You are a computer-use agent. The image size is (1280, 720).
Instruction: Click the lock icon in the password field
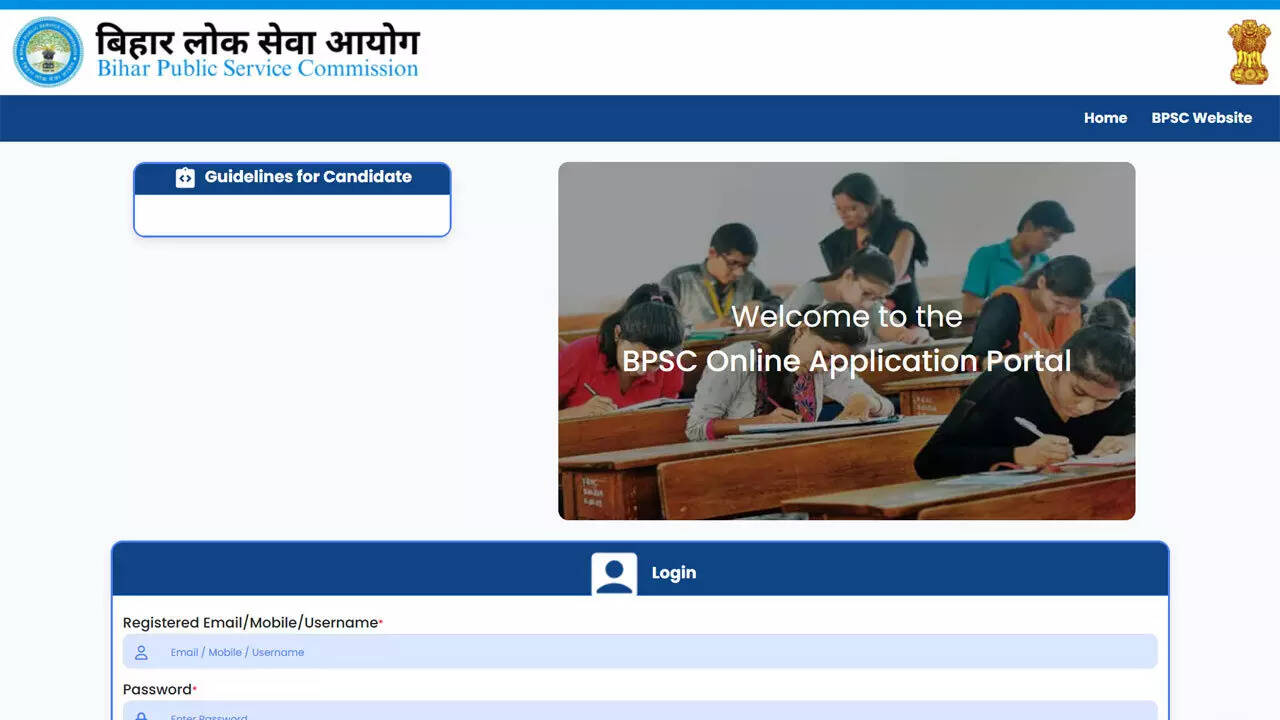tap(141, 715)
